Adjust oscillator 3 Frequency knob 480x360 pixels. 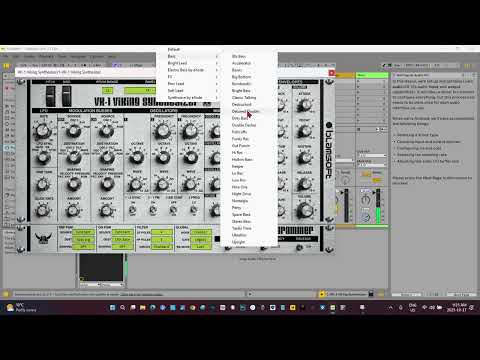coord(190,131)
